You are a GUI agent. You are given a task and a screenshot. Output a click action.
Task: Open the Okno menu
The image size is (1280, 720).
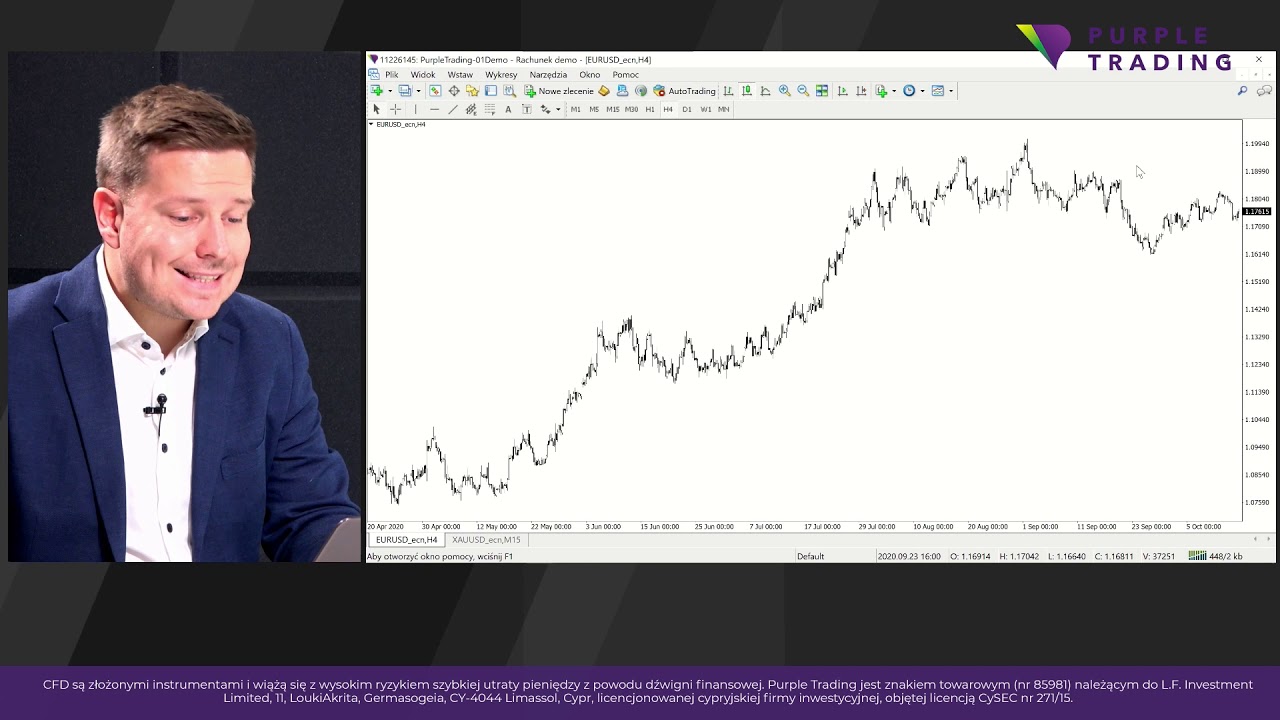[590, 75]
